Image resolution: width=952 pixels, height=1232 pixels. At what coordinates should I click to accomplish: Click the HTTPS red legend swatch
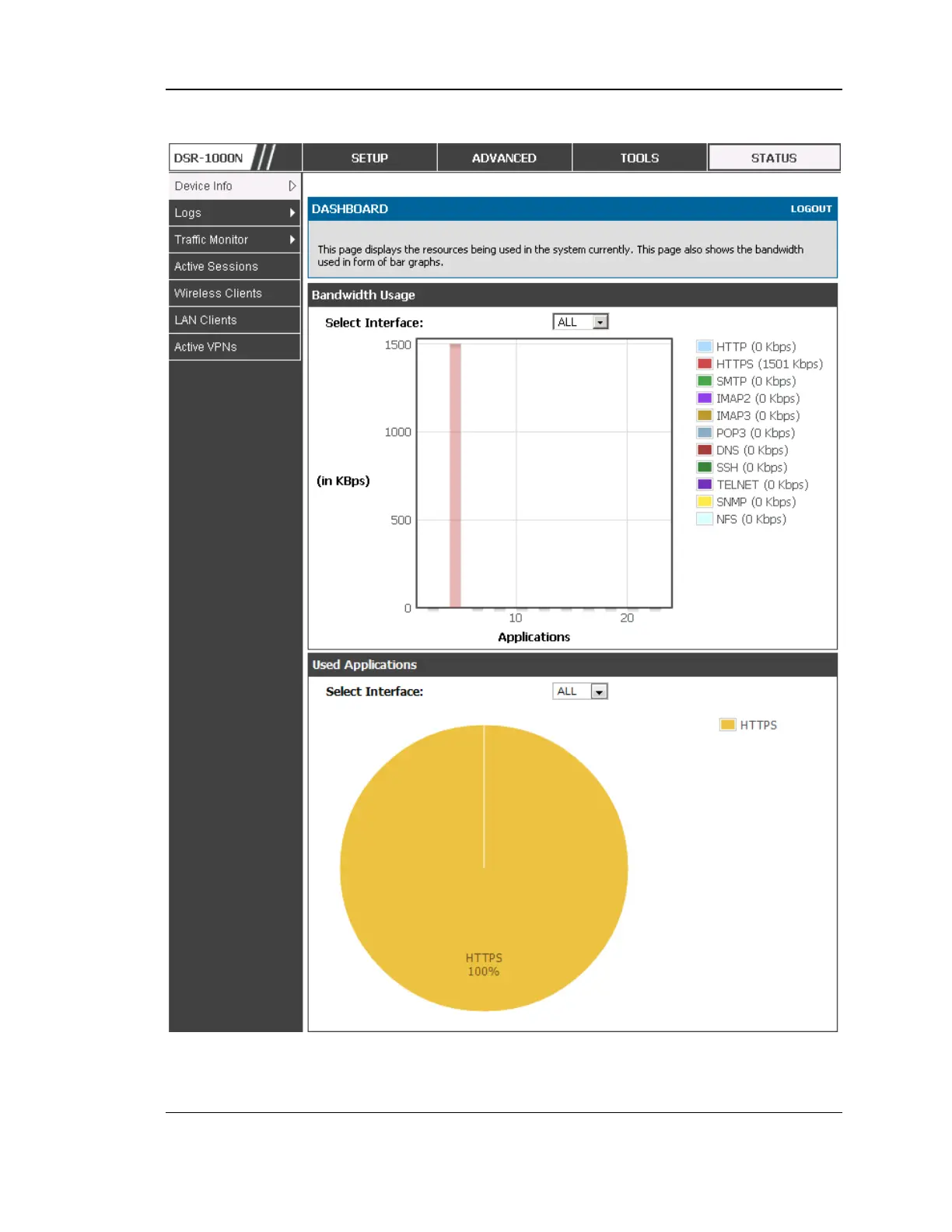(705, 364)
